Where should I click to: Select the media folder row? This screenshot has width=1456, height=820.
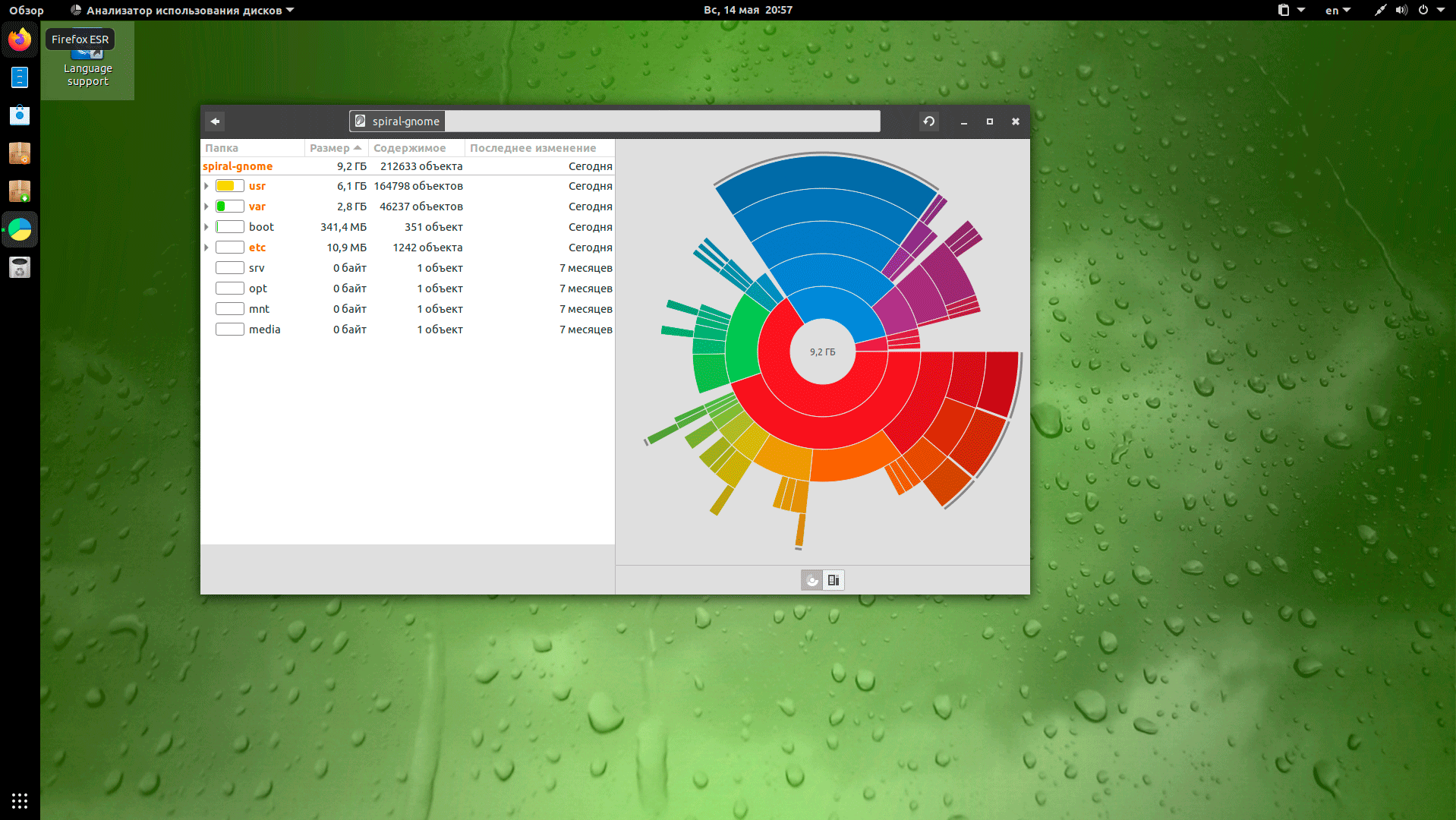[264, 330]
